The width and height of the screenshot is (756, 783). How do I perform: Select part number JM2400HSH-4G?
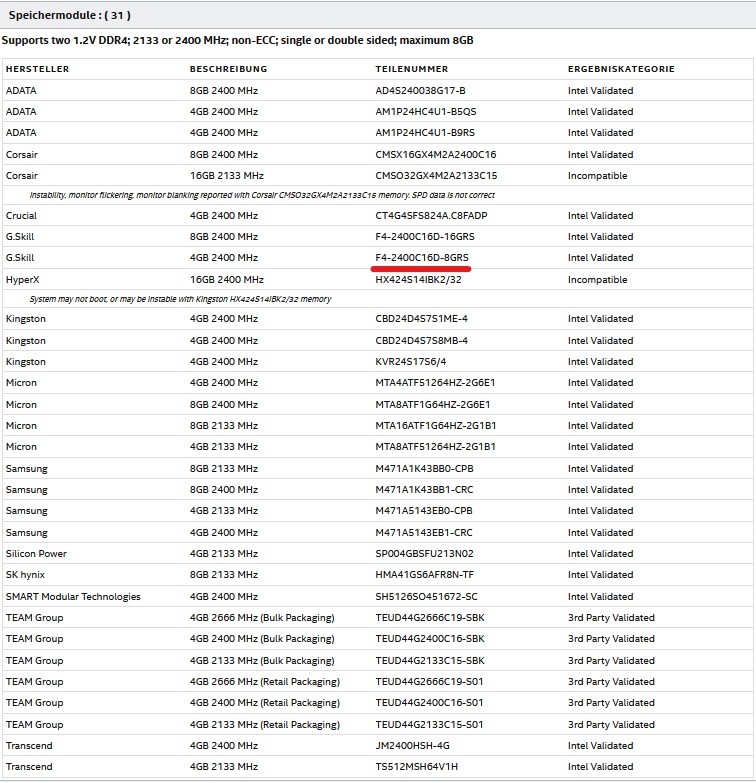click(412, 745)
